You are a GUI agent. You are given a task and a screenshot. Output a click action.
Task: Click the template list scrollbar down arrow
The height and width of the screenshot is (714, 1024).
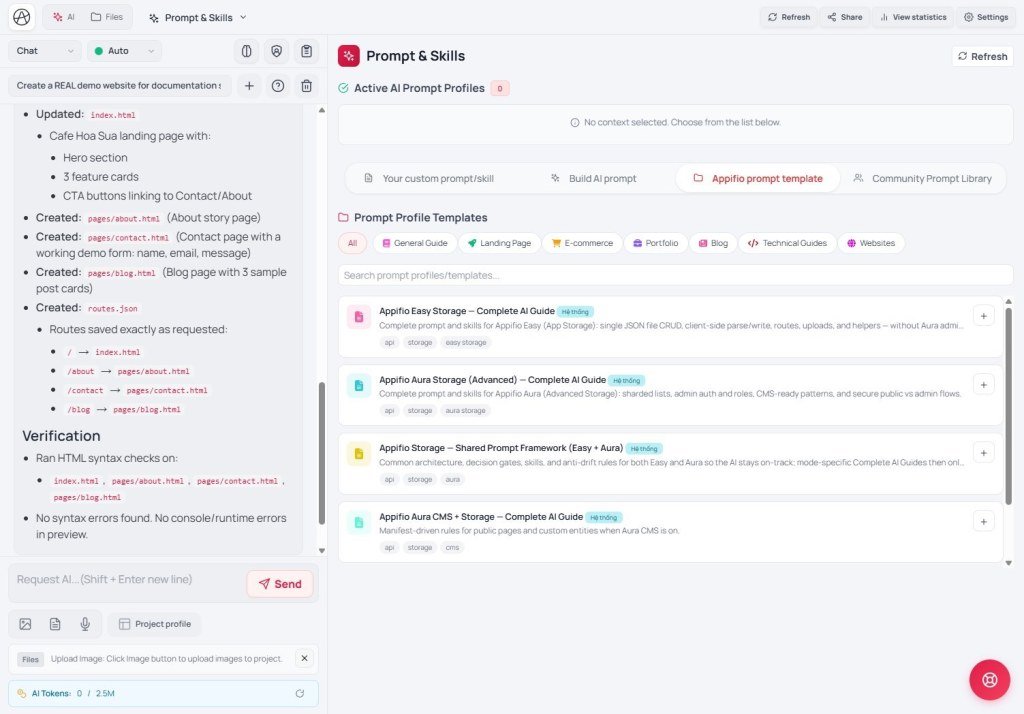[1008, 562]
